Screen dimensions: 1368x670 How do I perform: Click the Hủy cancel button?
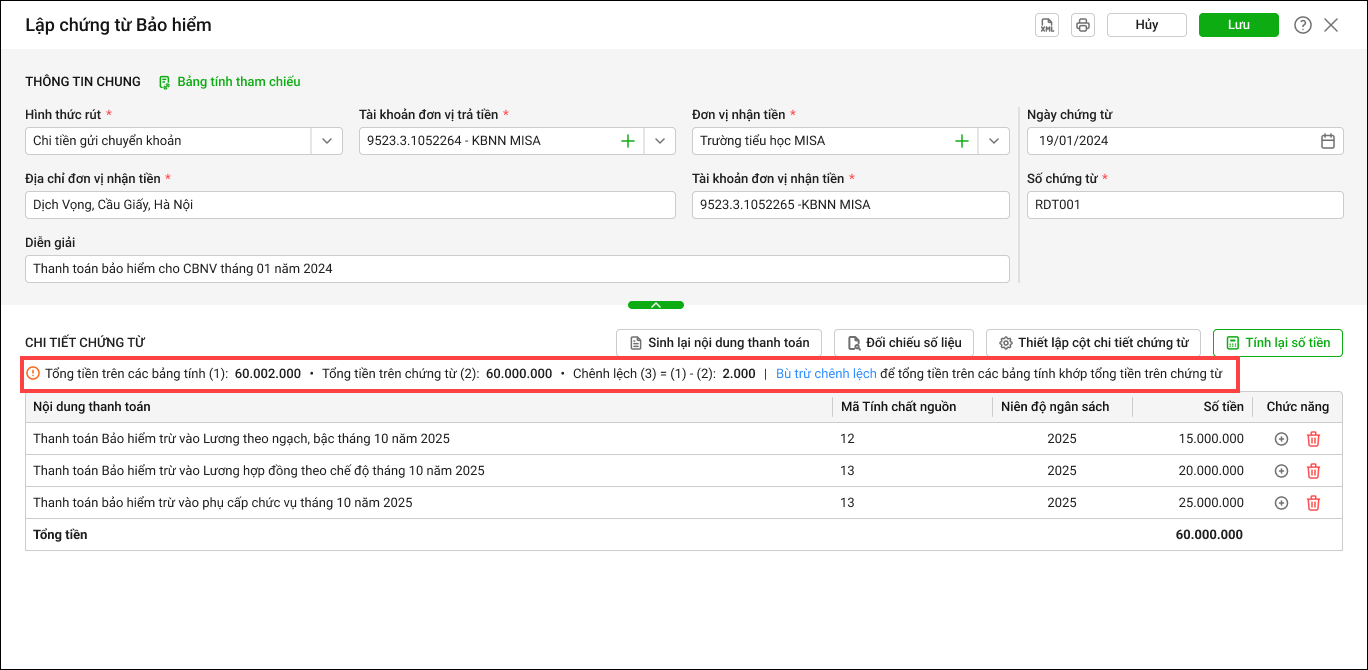point(1146,25)
